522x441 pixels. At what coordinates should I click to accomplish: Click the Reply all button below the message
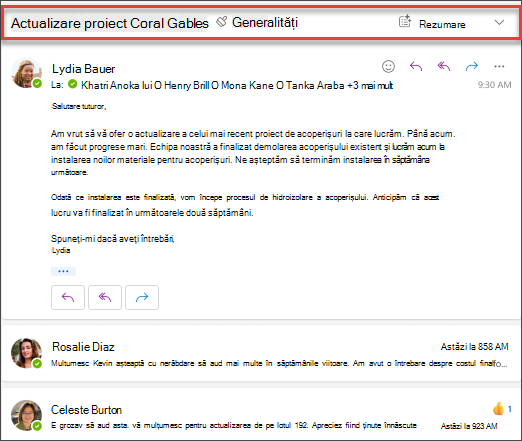point(105,297)
